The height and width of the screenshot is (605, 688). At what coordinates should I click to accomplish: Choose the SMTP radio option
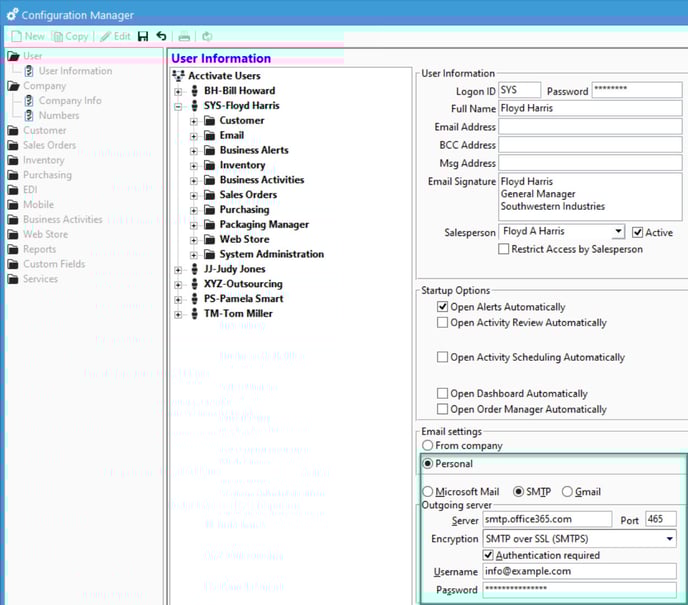[518, 492]
